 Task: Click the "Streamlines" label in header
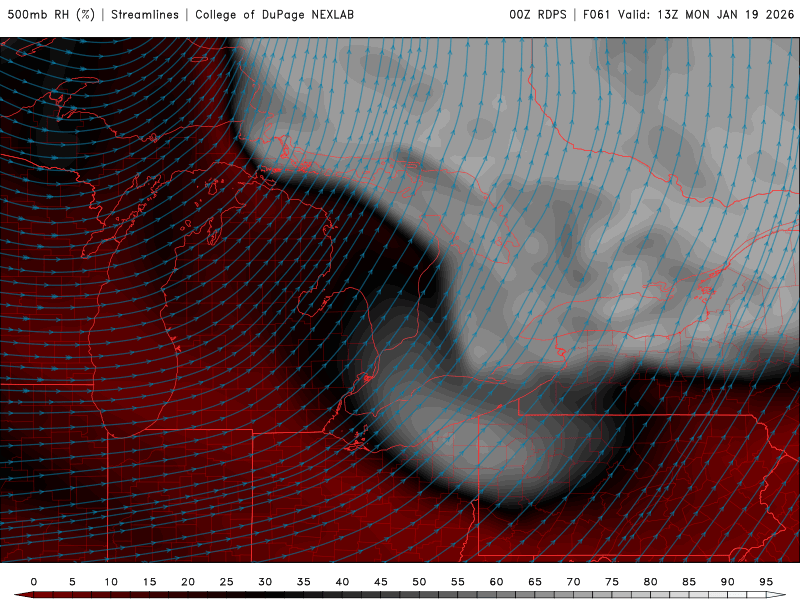[145, 15]
